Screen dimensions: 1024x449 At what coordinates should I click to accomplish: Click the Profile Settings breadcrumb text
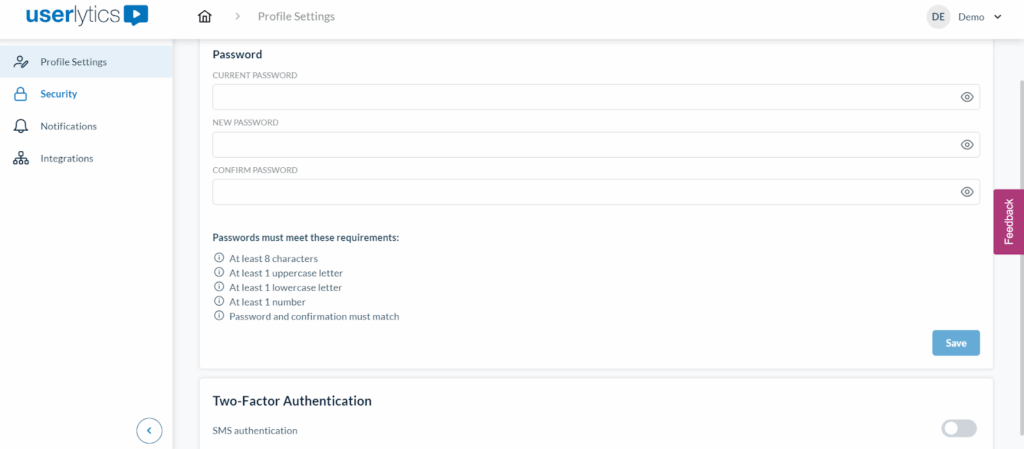point(296,17)
